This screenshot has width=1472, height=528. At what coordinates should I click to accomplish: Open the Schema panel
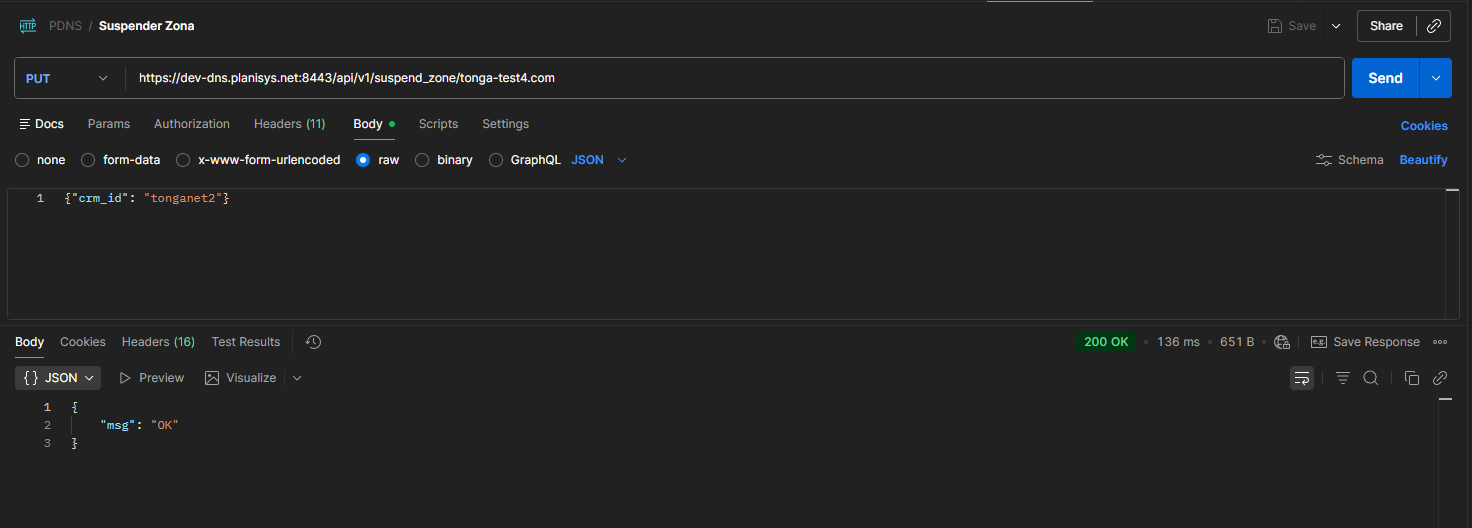point(1350,160)
